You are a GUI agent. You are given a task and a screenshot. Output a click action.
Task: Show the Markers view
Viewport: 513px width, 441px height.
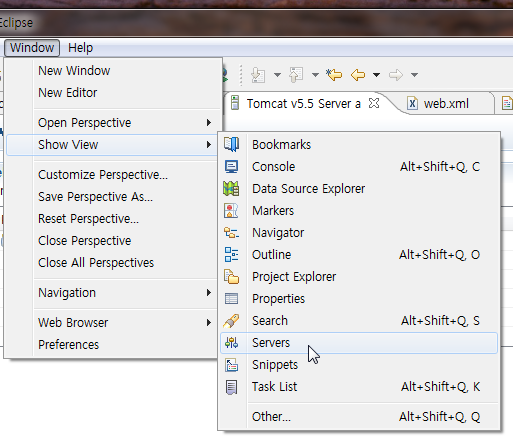[x=359, y=211]
